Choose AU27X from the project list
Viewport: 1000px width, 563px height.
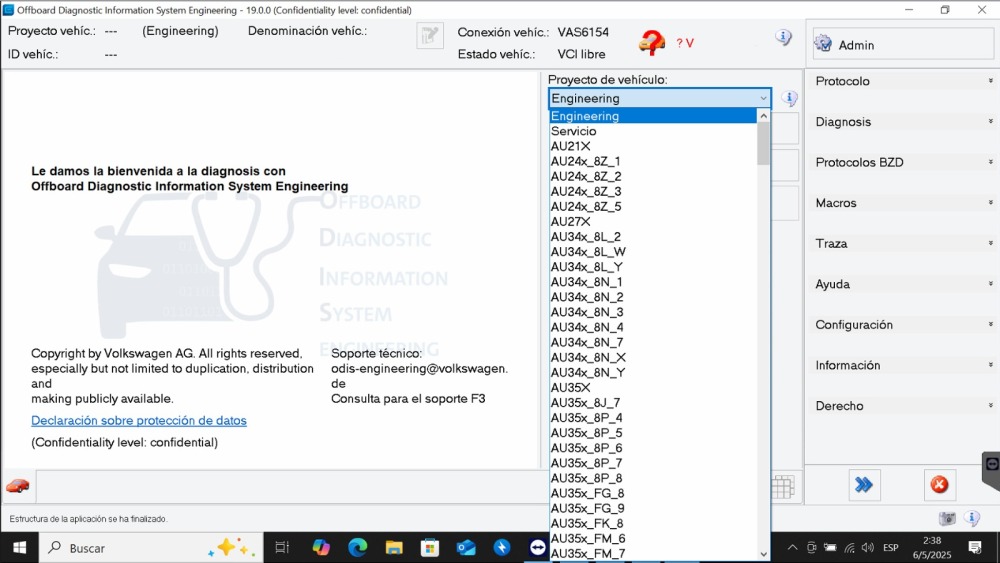(x=653, y=221)
